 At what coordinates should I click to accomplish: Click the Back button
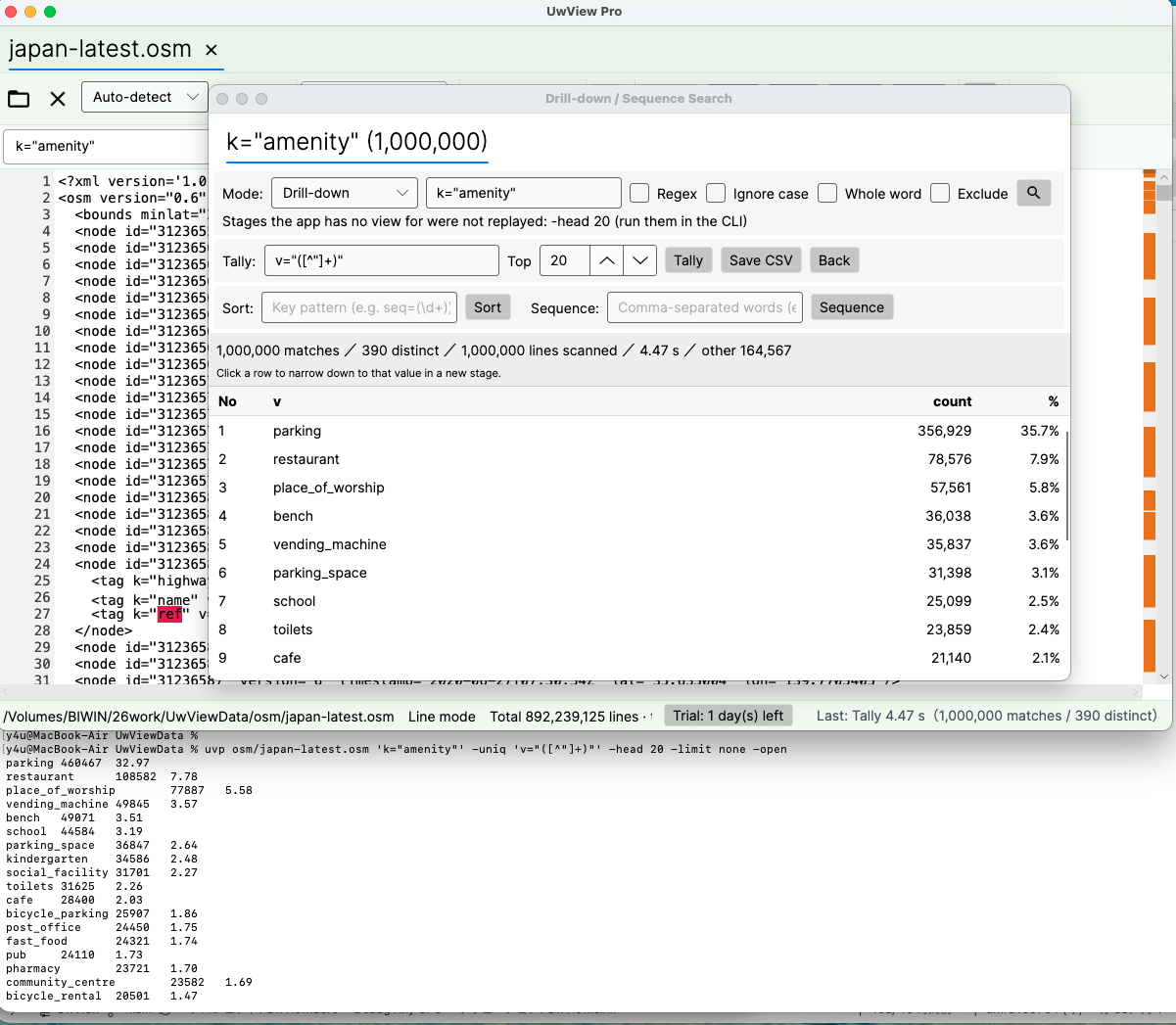[834, 260]
